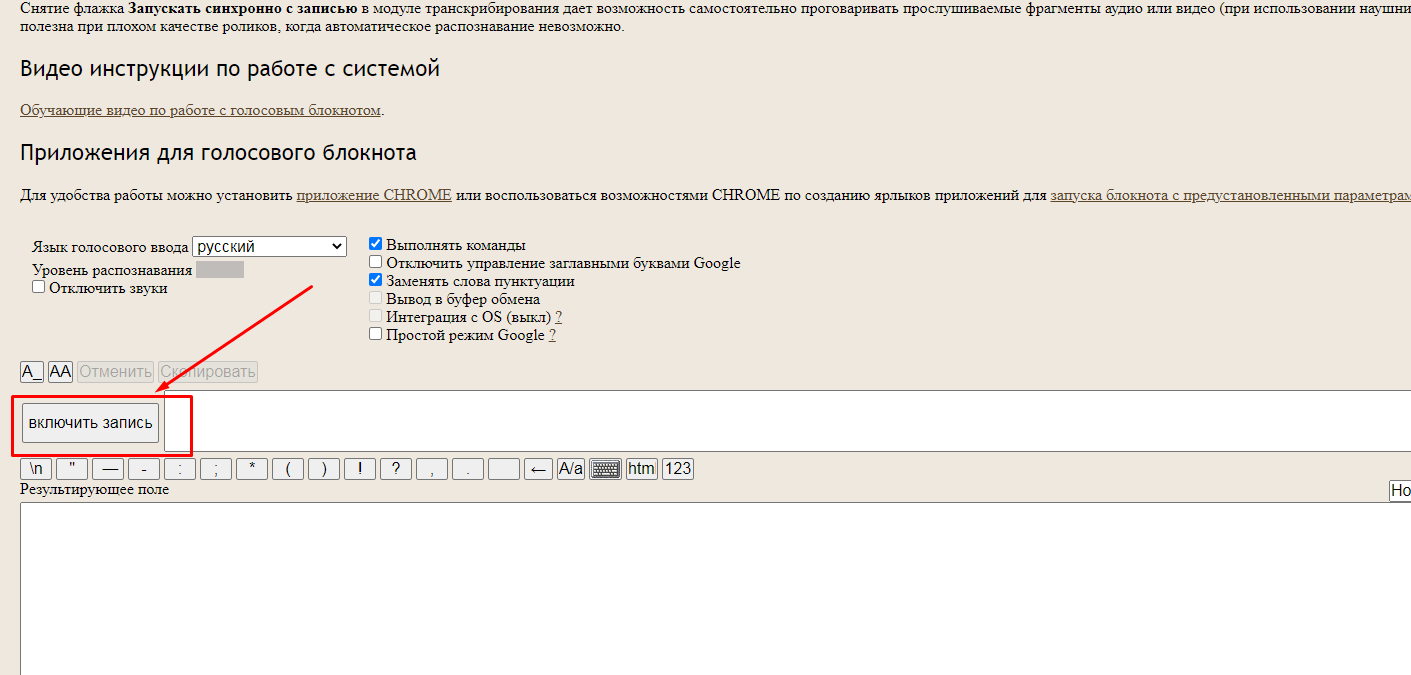Click the "включить запись" recording button

coord(90,423)
